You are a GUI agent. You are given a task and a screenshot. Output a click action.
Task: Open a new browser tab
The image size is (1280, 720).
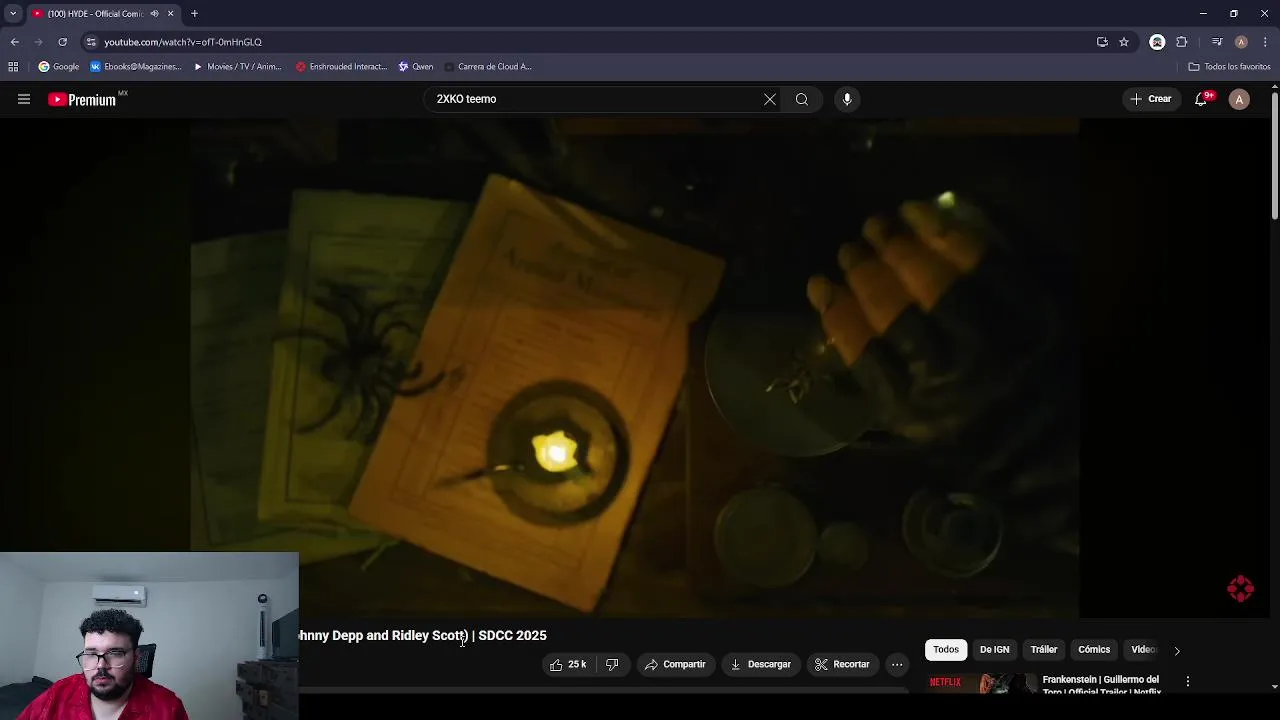pos(194,13)
